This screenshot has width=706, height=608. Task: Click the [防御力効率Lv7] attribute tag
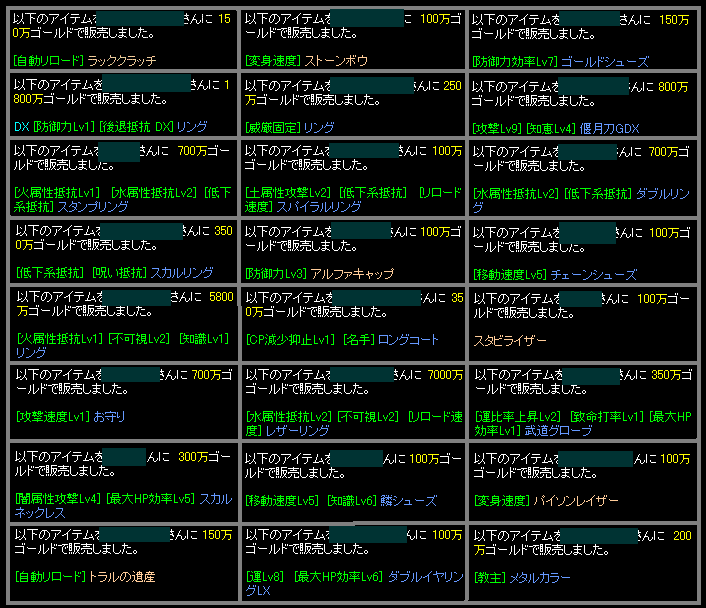(515, 62)
